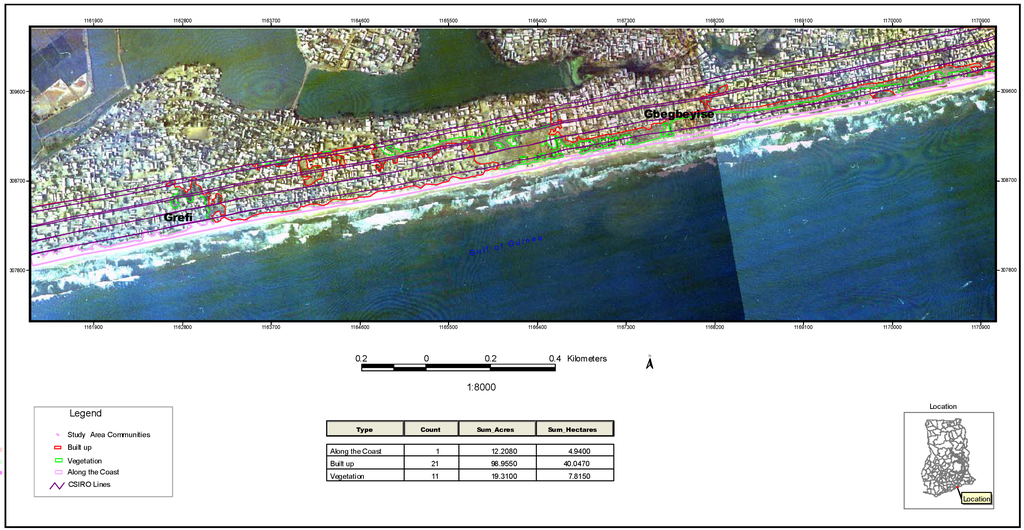Select 'Along the Coast' label in legend
Image resolution: width=1024 pixels, height=530 pixels.
click(x=93, y=471)
